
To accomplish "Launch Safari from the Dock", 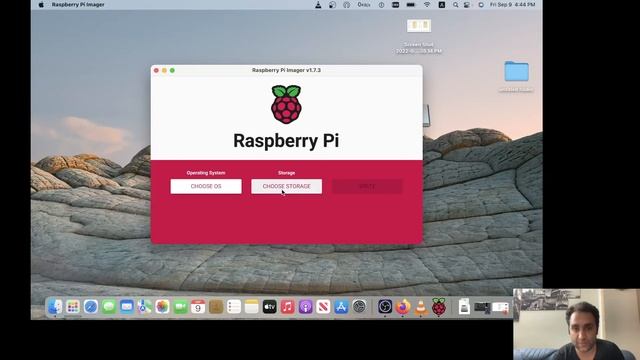I will tap(91, 307).
